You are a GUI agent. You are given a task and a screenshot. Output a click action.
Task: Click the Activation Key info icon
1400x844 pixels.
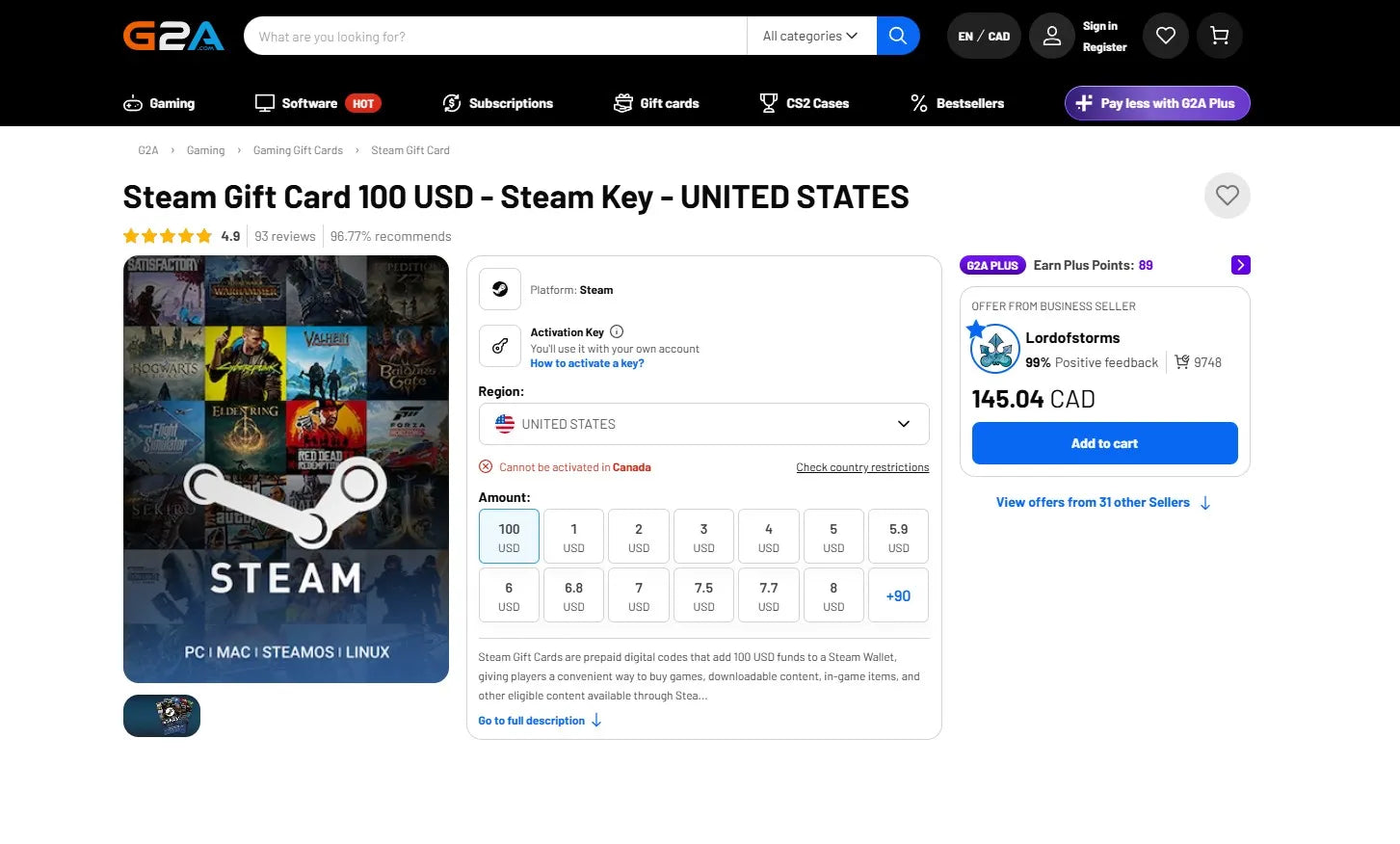(x=617, y=331)
